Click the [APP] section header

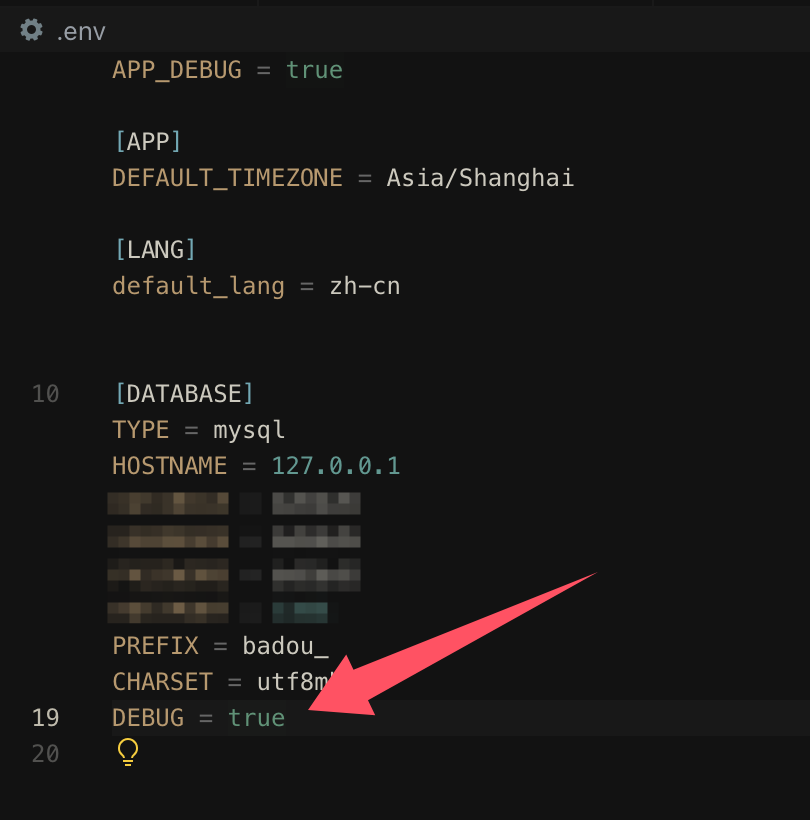(x=148, y=142)
